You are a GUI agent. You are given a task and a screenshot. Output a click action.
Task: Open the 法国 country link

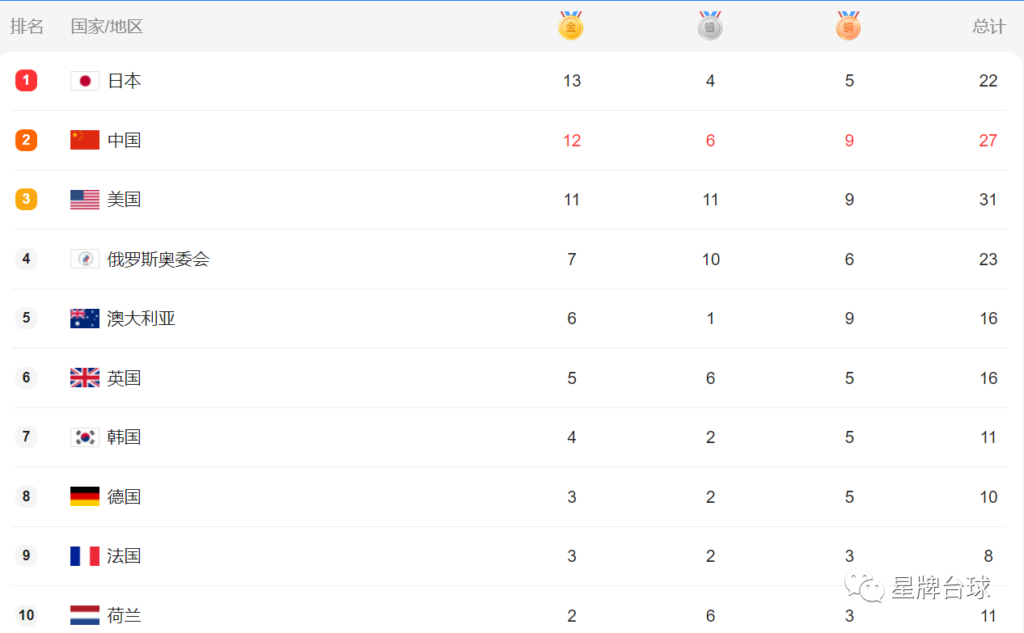pos(124,556)
